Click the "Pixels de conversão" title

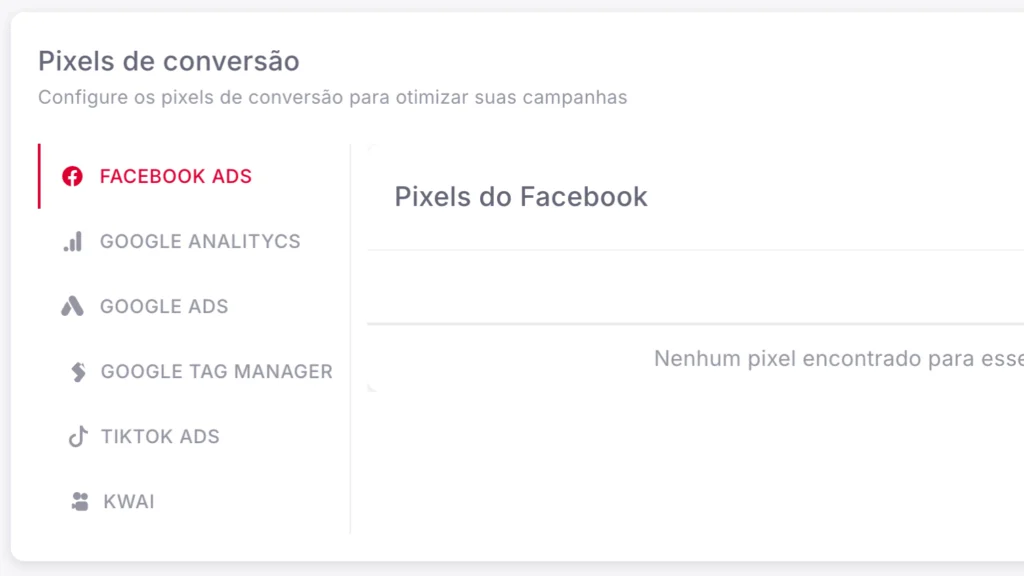click(169, 61)
